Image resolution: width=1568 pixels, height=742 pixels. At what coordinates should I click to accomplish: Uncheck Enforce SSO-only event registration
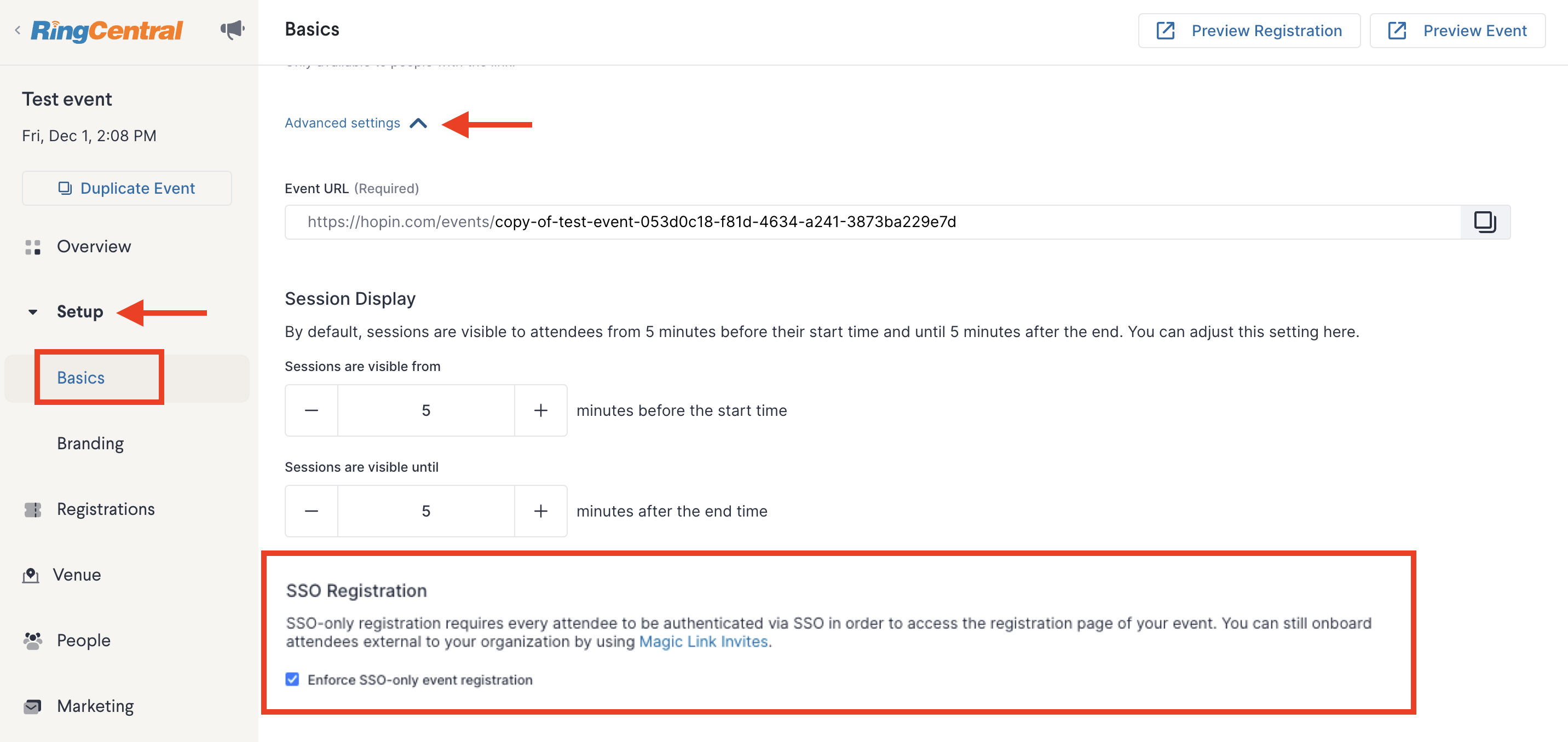tap(292, 680)
